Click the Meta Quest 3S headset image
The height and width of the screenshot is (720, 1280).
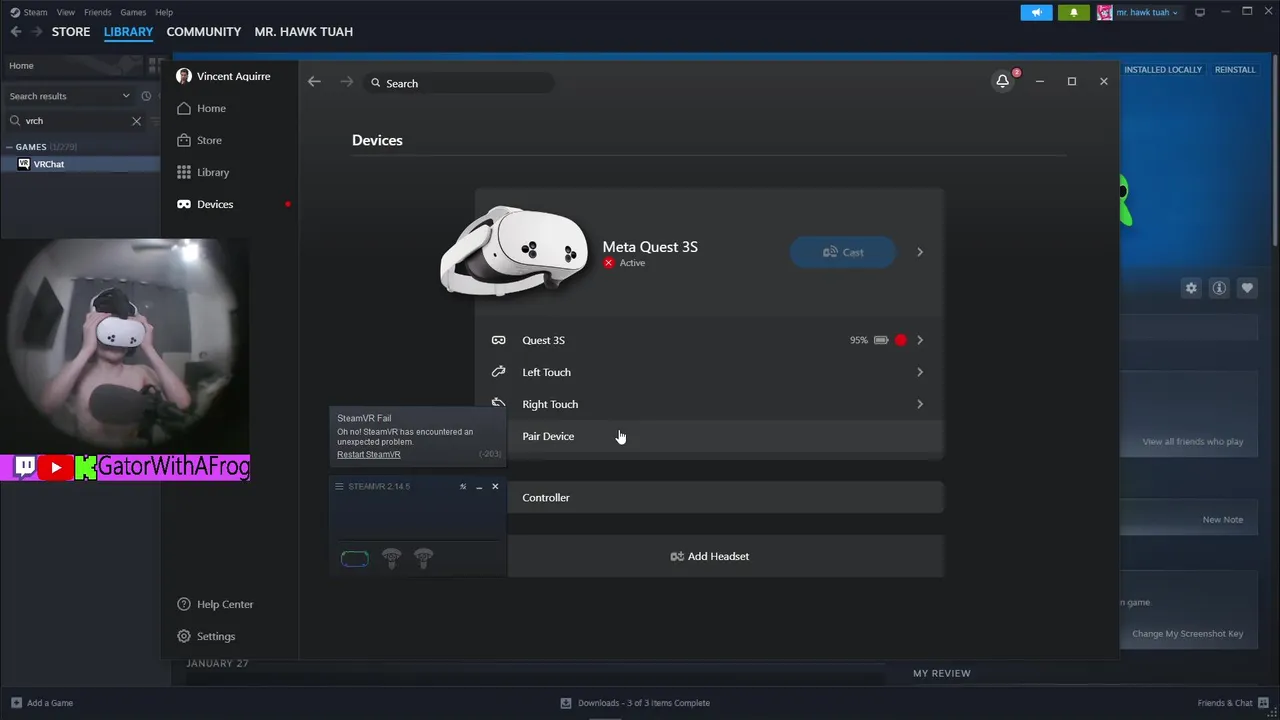tap(514, 250)
